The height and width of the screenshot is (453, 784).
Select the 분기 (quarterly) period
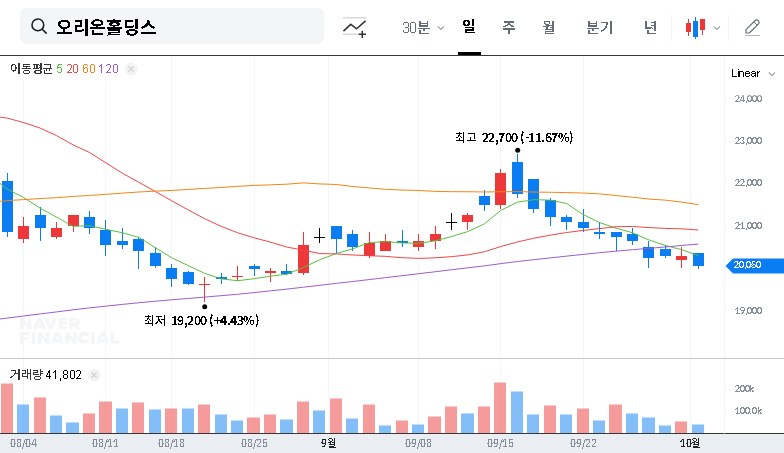click(600, 27)
